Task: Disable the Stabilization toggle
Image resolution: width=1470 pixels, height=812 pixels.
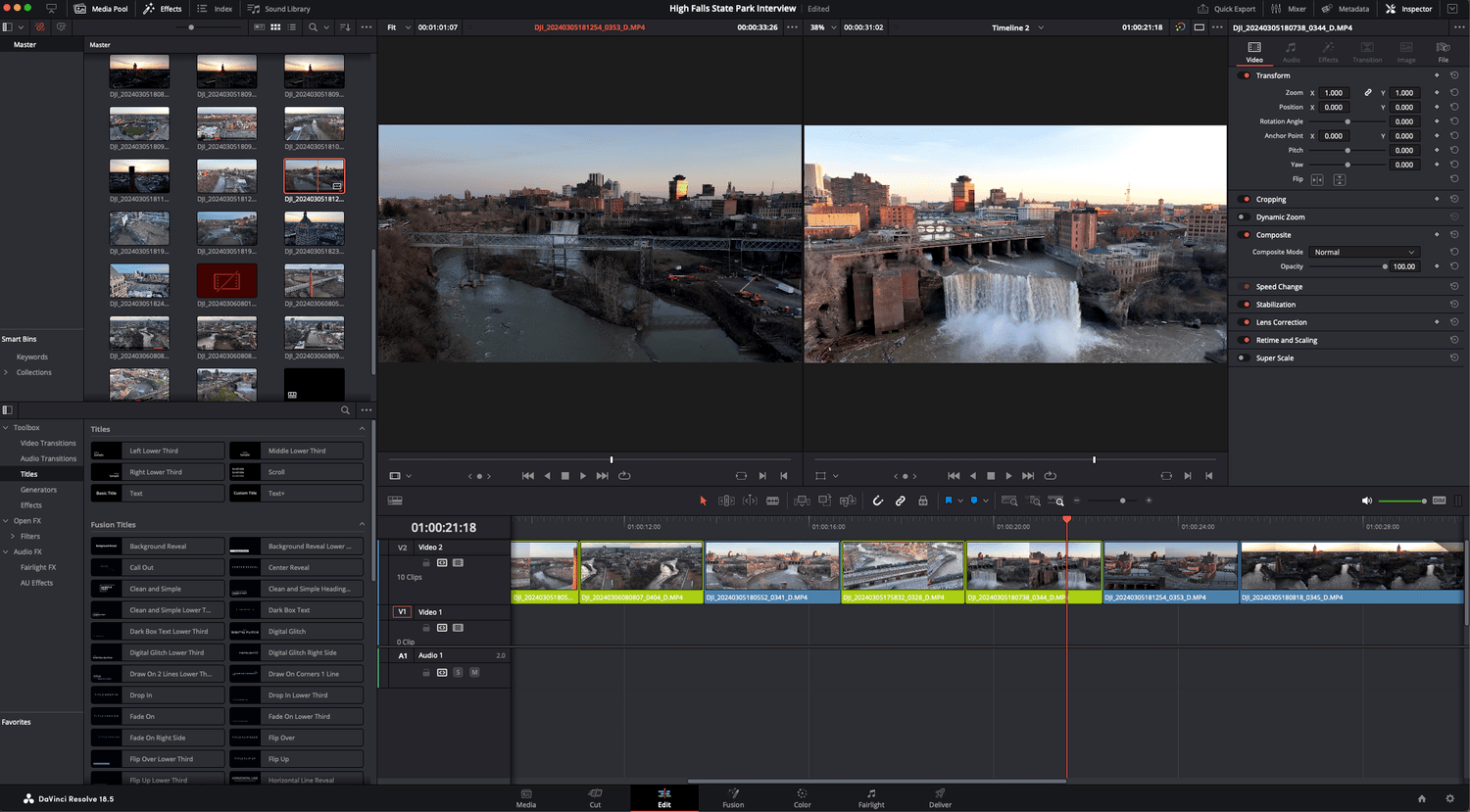Action: (x=1242, y=305)
